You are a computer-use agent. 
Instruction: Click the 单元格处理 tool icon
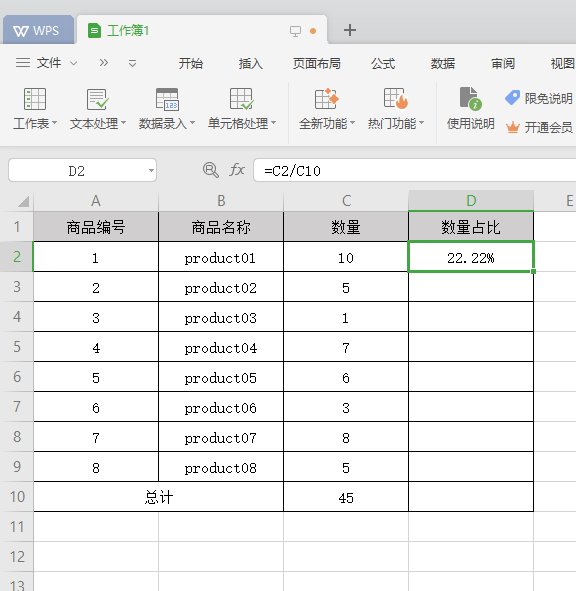click(x=241, y=99)
